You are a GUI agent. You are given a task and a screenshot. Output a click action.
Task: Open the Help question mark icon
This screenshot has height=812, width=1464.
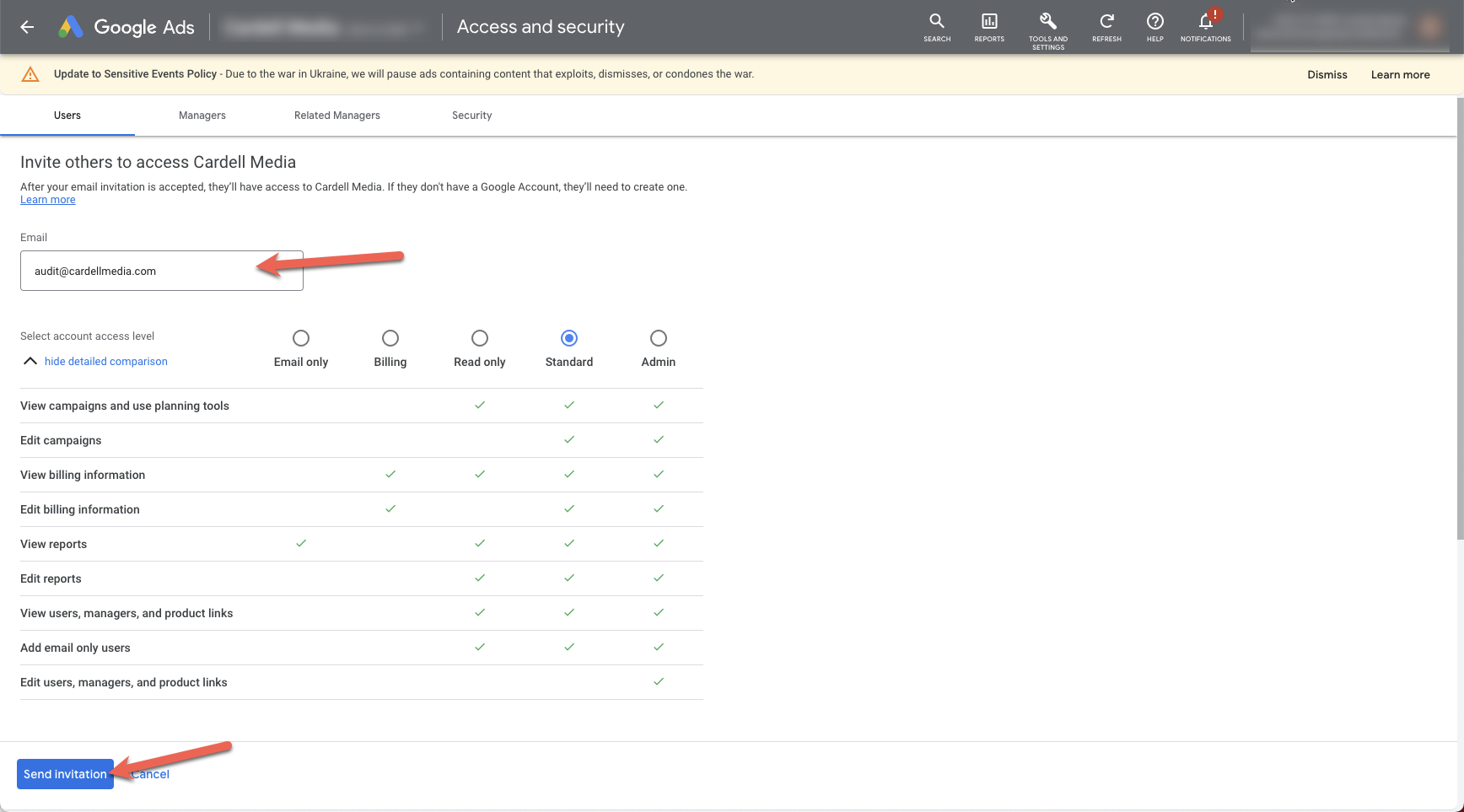click(1155, 27)
